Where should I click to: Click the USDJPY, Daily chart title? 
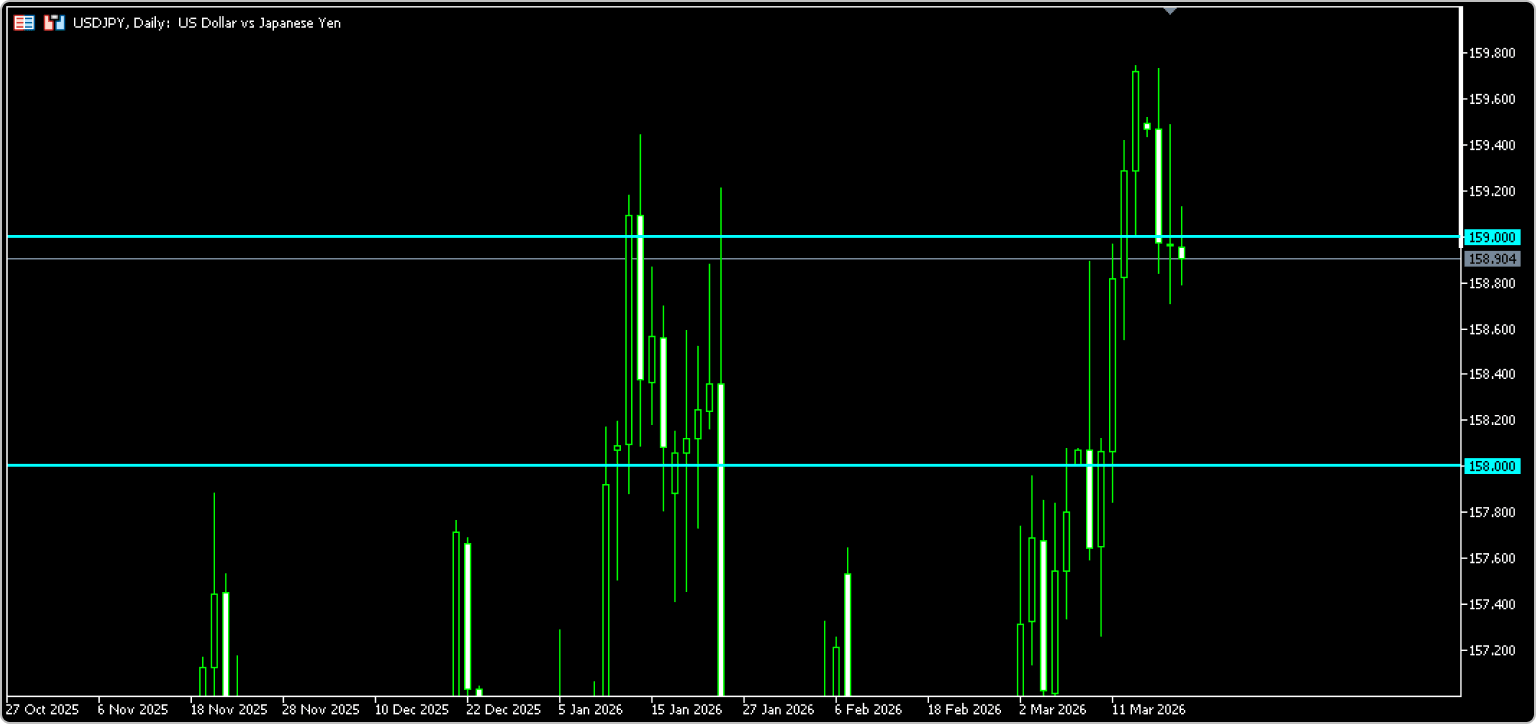tap(207, 22)
